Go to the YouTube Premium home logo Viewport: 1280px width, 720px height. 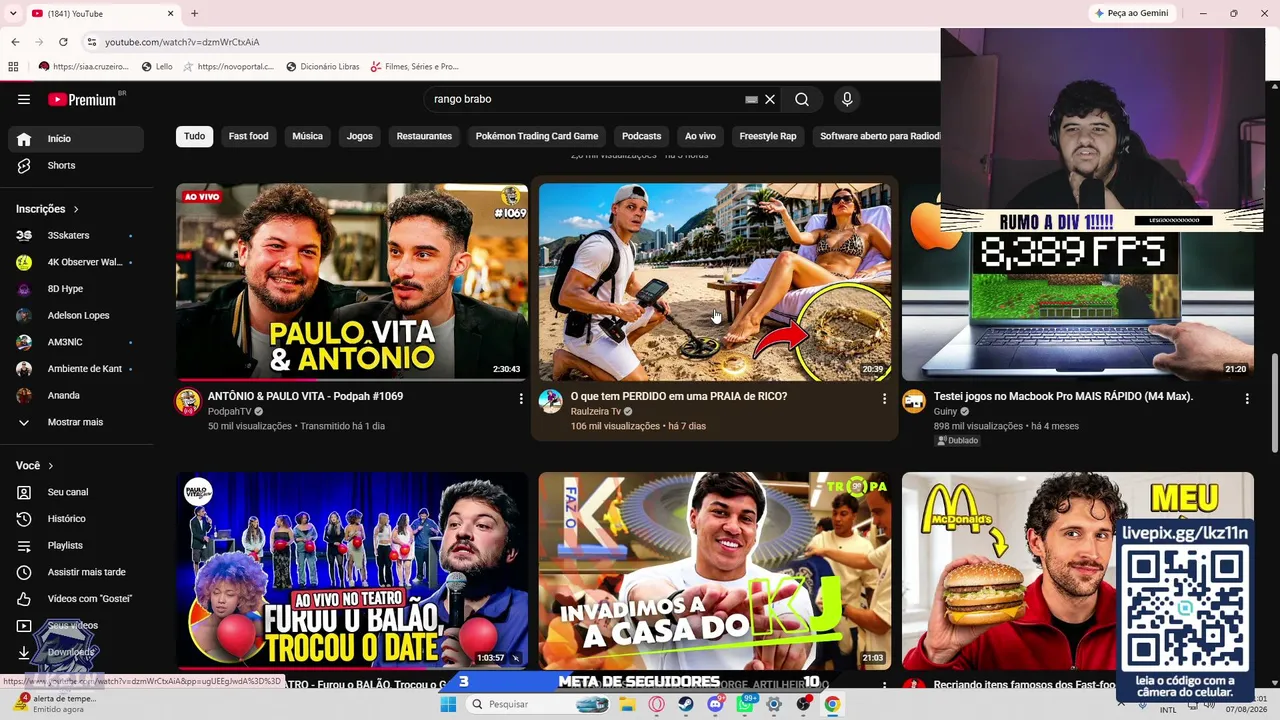click(x=82, y=99)
